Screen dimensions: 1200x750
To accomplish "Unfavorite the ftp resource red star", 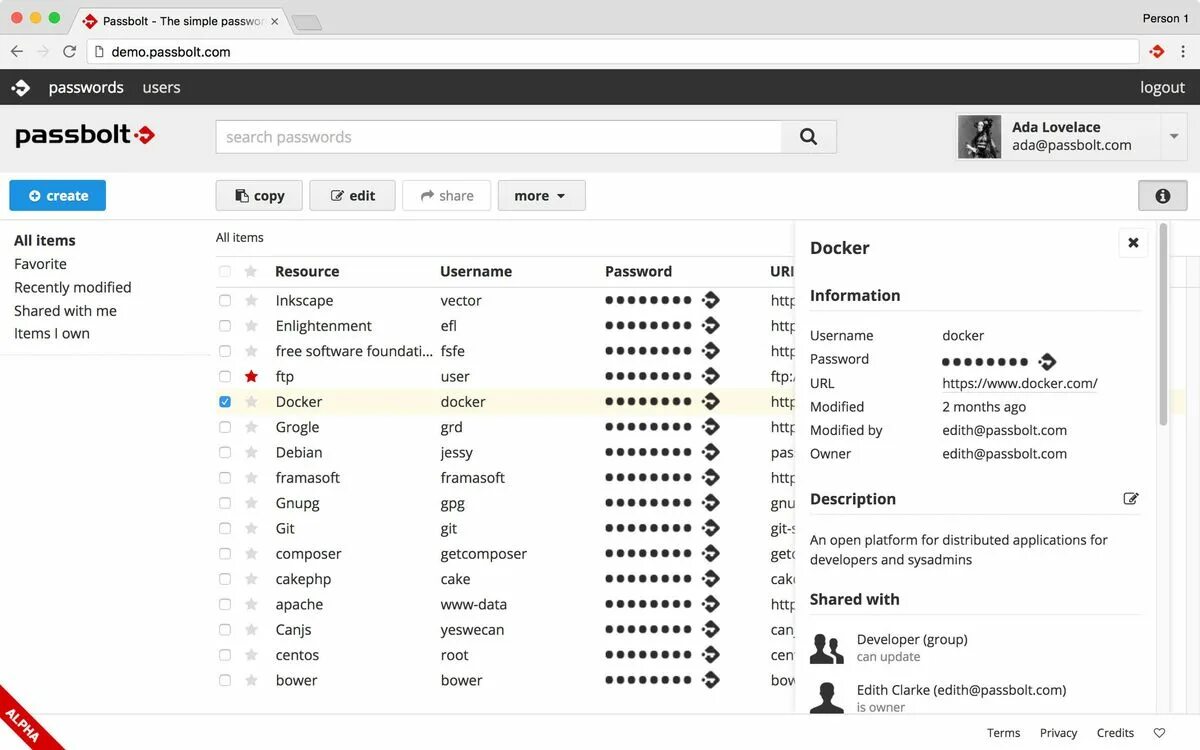I will click(x=251, y=376).
